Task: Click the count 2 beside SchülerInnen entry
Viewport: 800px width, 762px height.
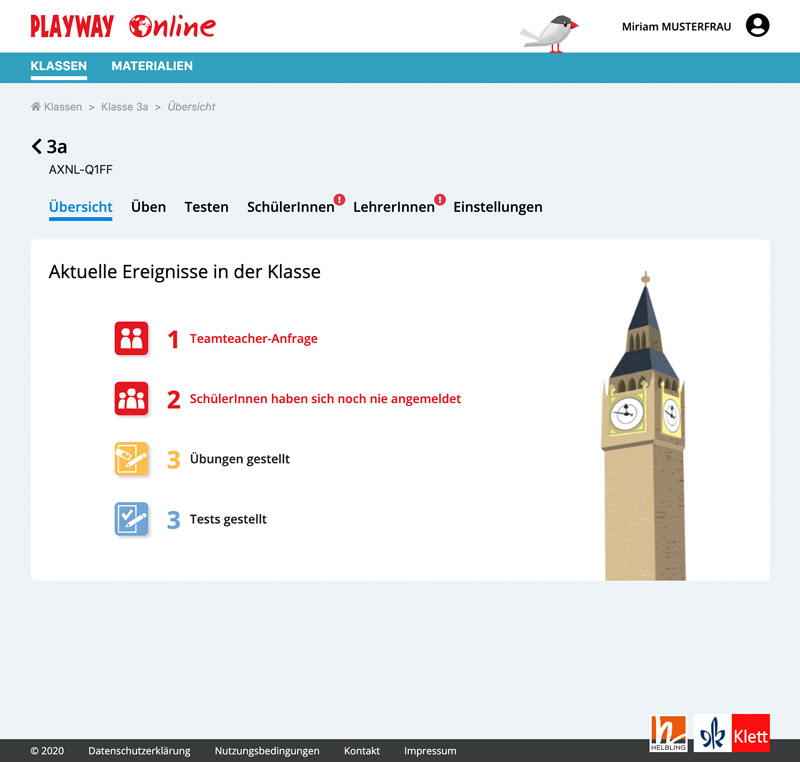Action: (173, 399)
